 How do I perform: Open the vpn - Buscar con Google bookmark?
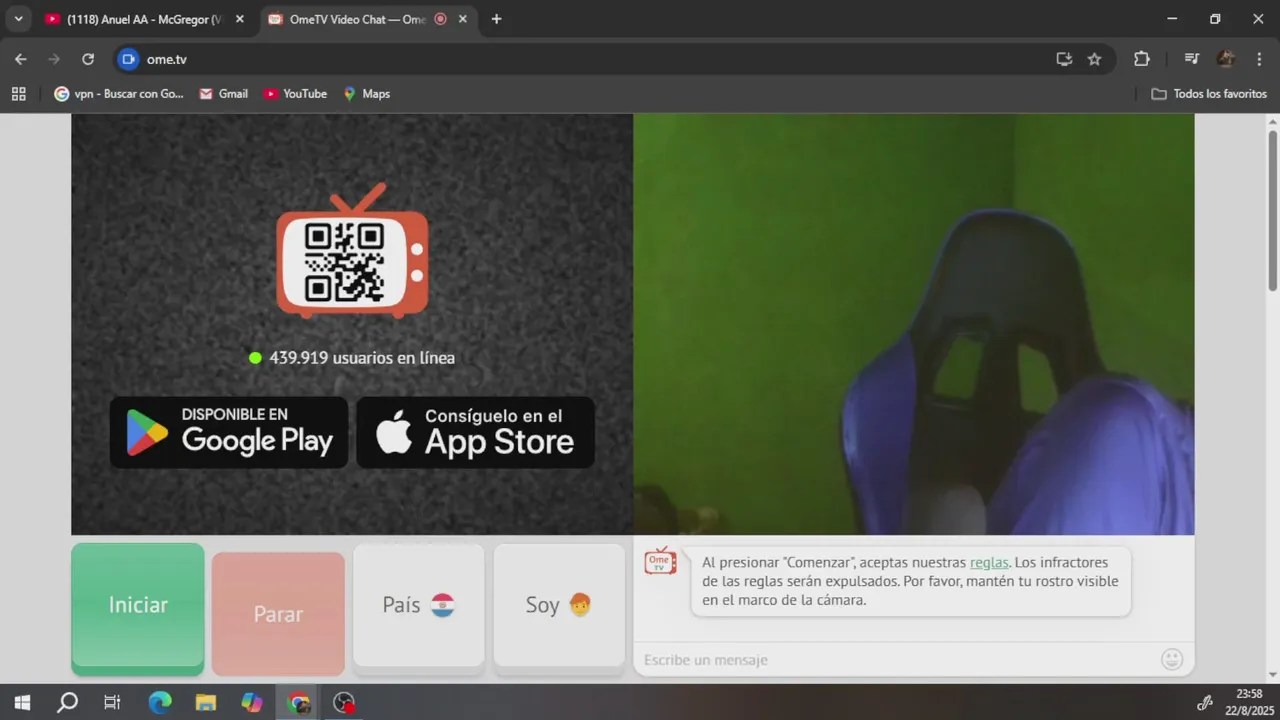[x=119, y=94]
